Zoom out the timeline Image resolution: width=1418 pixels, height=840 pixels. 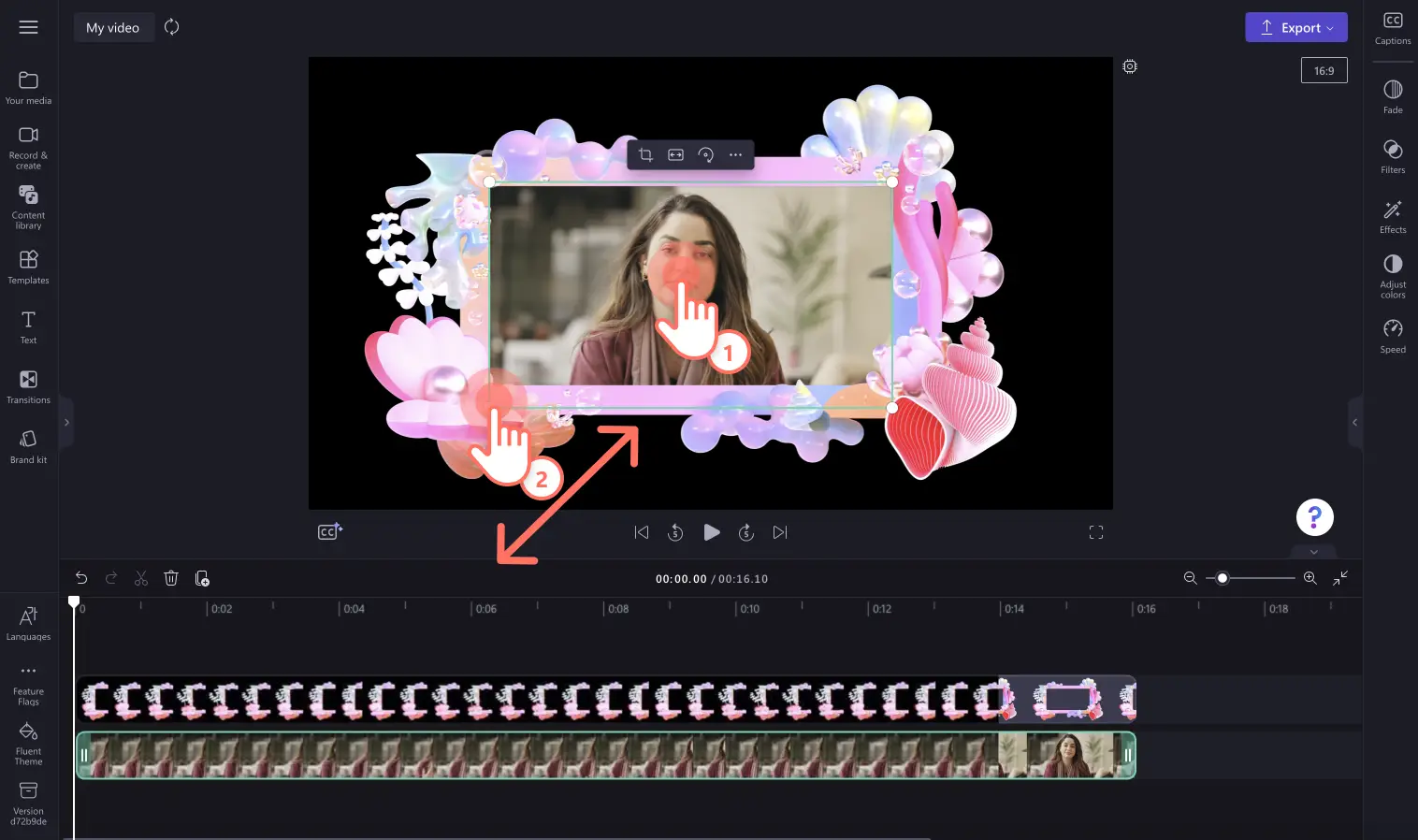click(1190, 578)
